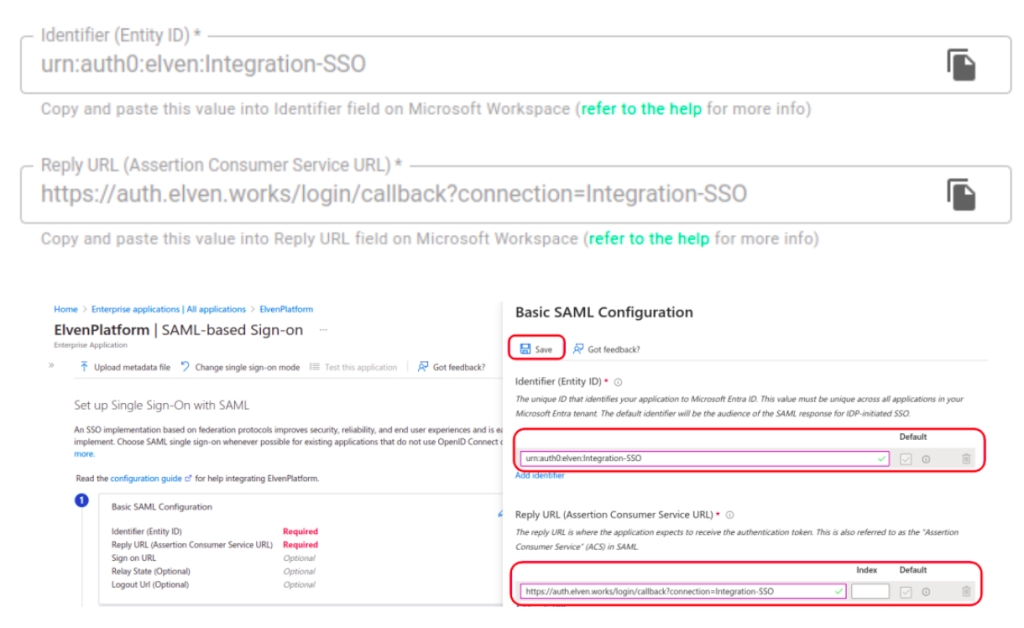
Task: Delete the Identifier entry with trash icon
Action: click(x=965, y=459)
